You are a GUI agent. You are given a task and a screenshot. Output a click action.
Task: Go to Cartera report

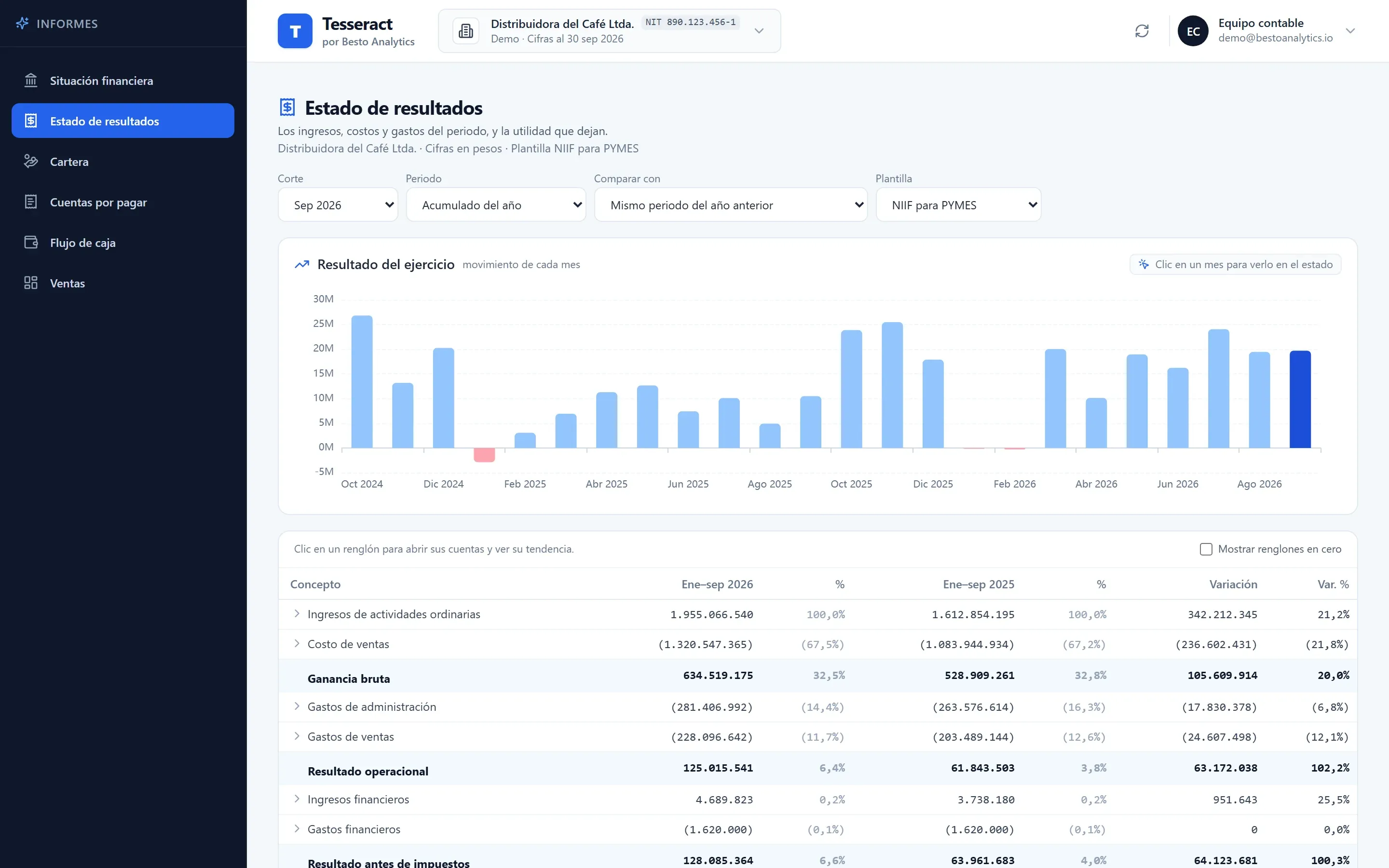[123, 162]
